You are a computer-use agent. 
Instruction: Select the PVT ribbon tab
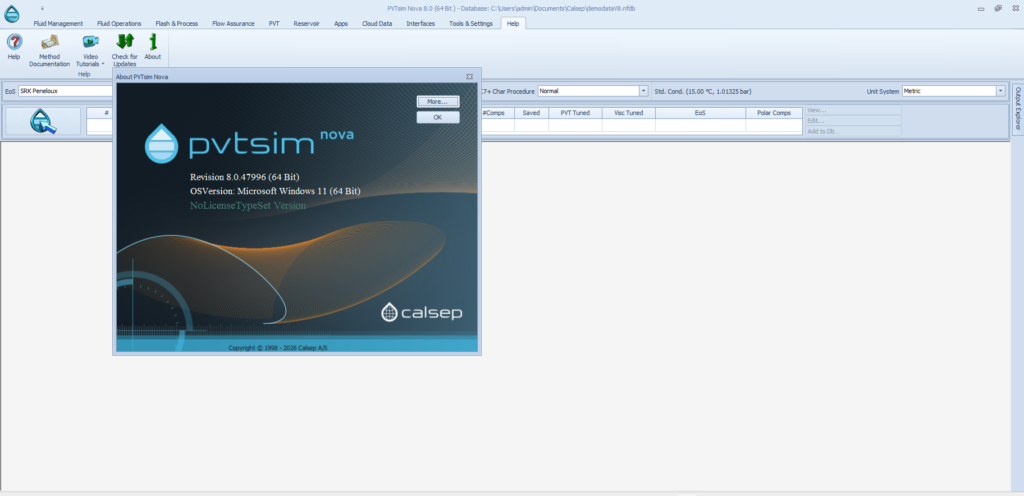[274, 23]
